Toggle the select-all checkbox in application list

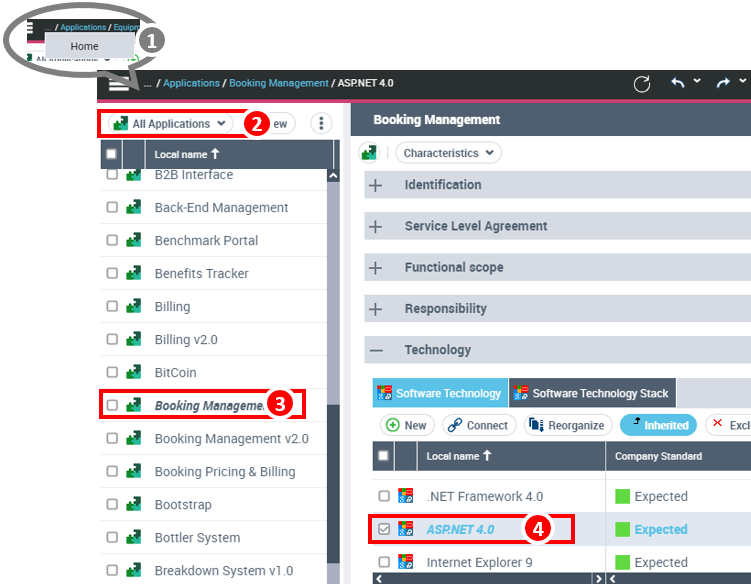(x=112, y=154)
